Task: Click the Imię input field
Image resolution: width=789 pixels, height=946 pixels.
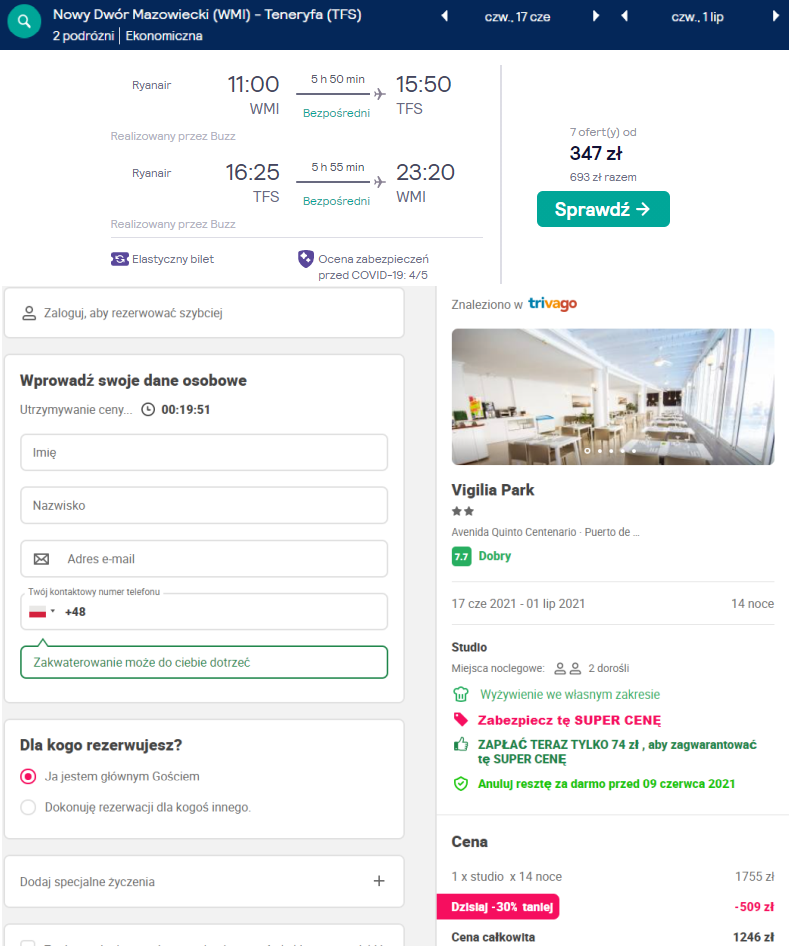Action: 204,452
